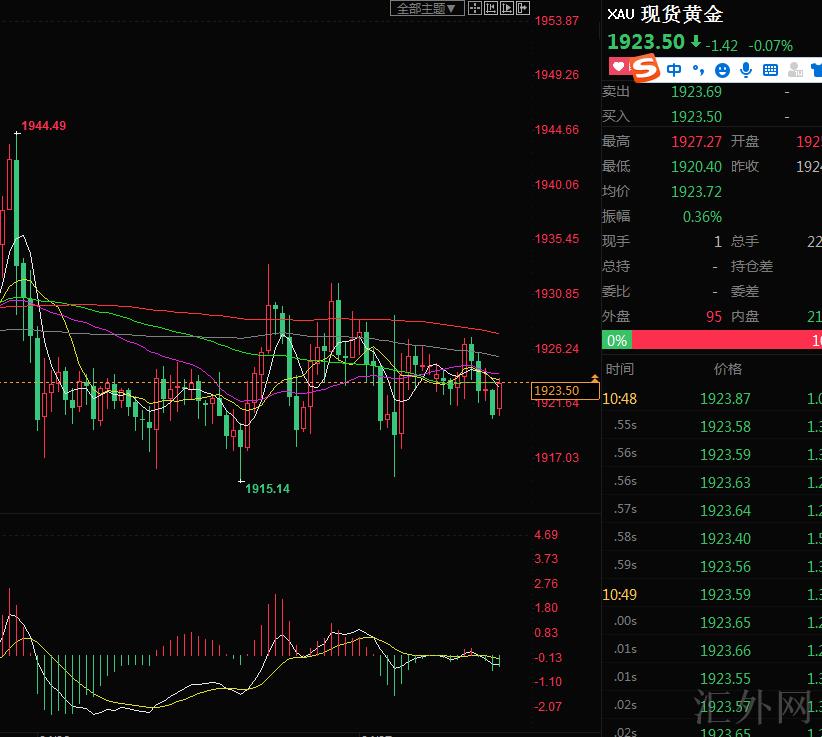
Task: Click the 时间 column header in trade list
Action: (x=619, y=369)
